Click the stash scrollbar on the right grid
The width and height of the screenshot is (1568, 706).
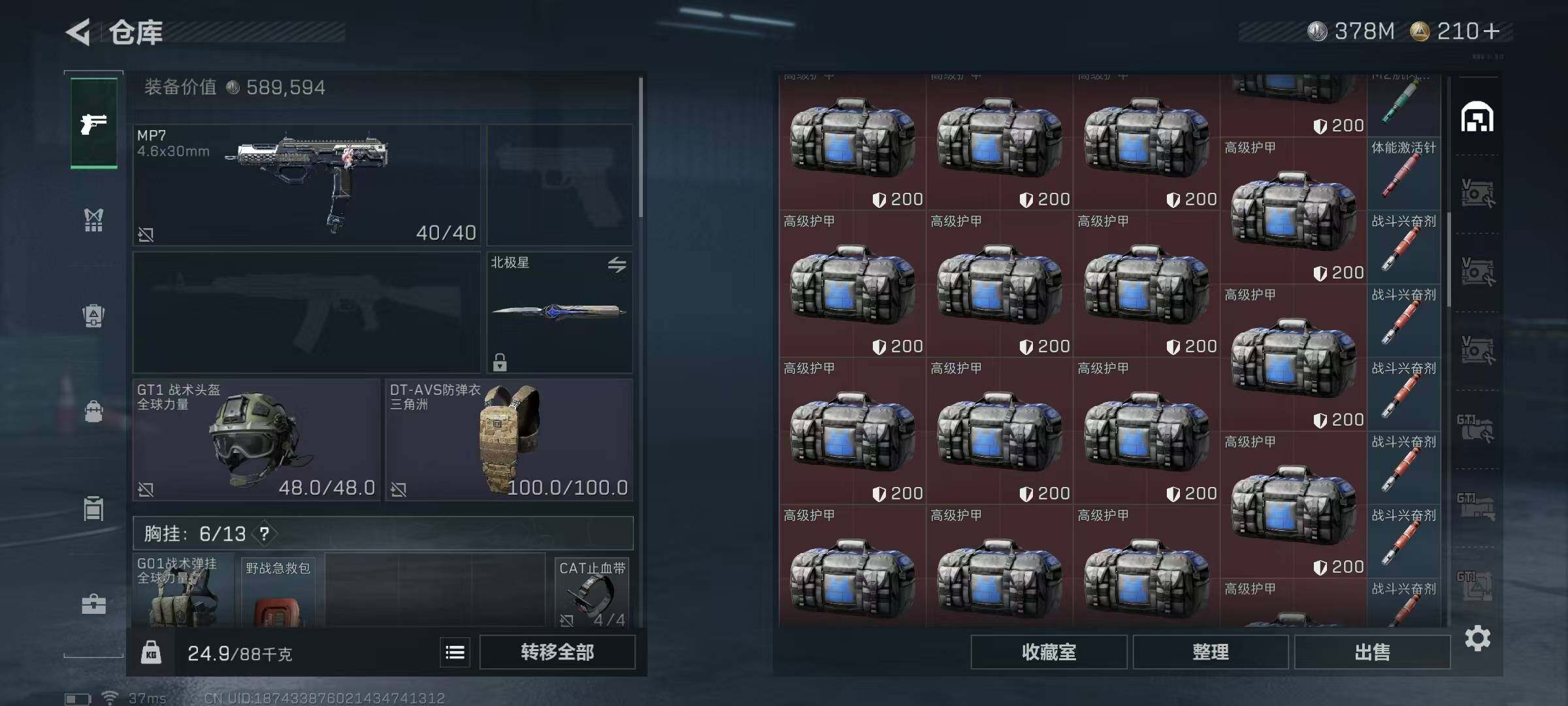pos(1448,260)
